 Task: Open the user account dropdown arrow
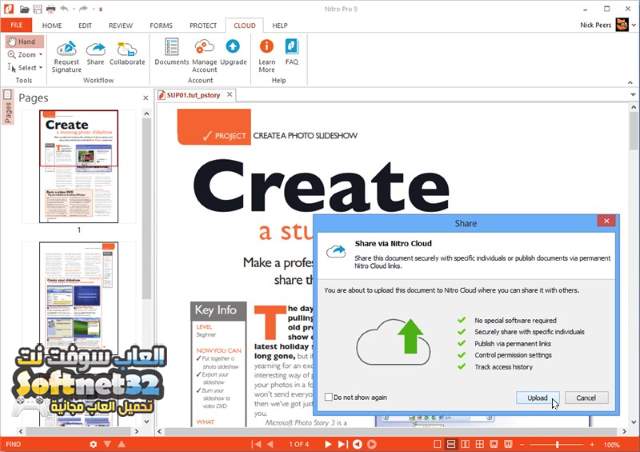633,25
